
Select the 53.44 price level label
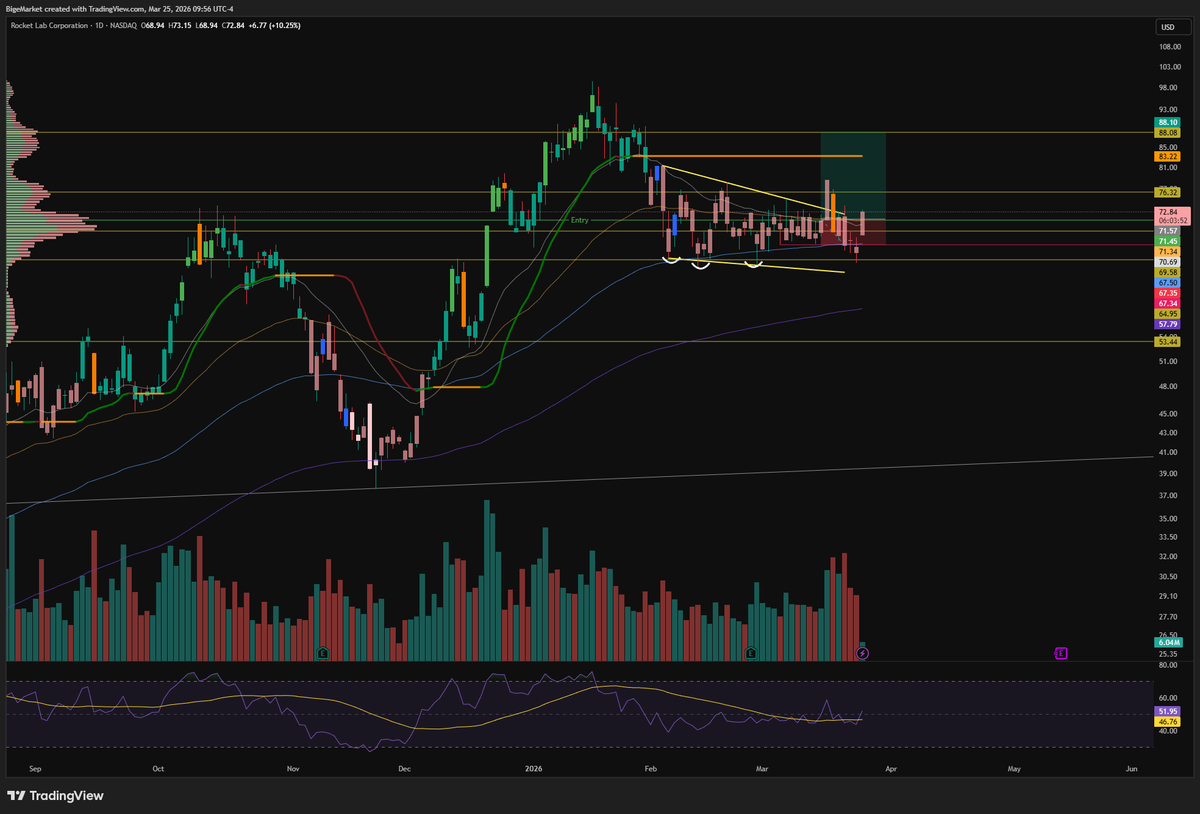pos(1167,341)
